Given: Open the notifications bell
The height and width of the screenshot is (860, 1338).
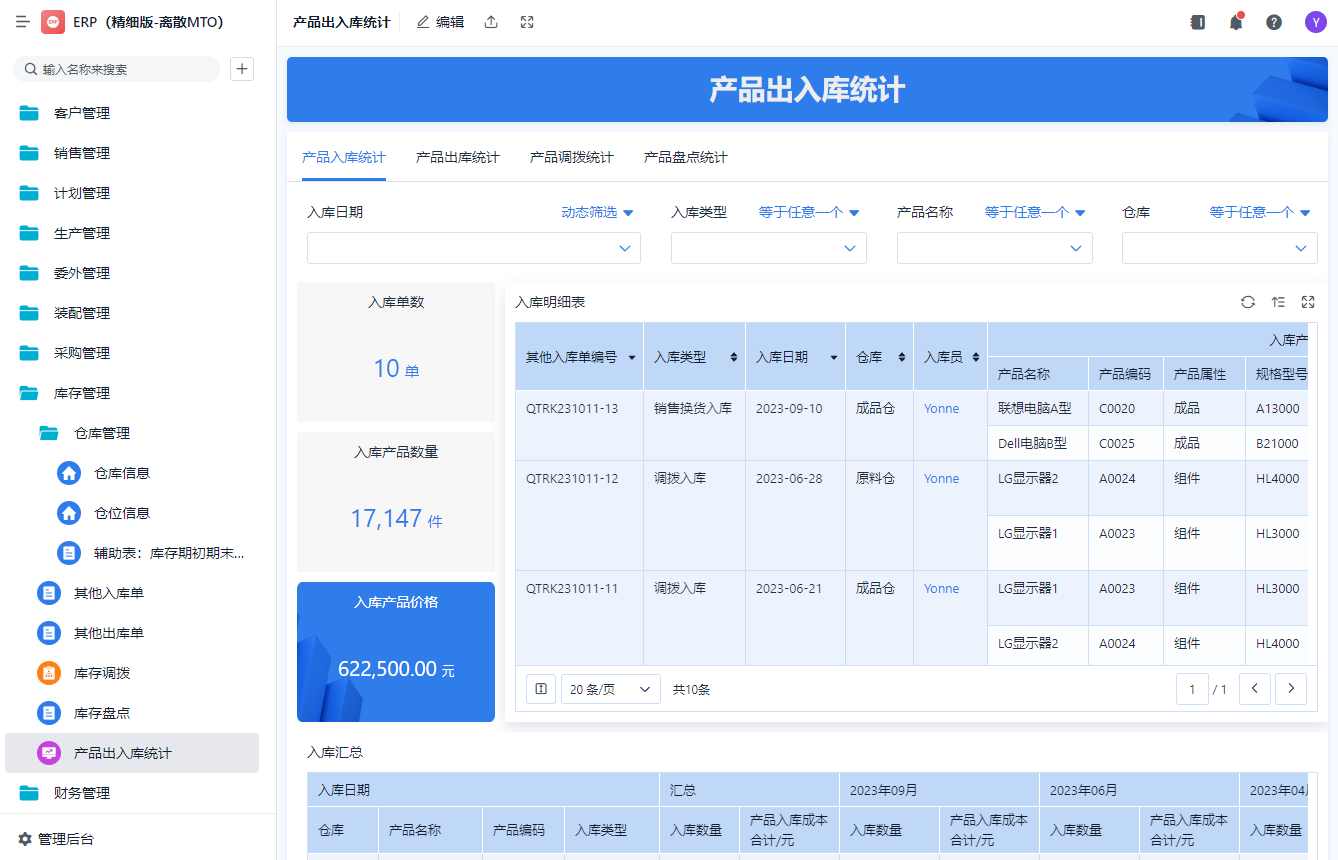Looking at the screenshot, I should coord(1236,22).
